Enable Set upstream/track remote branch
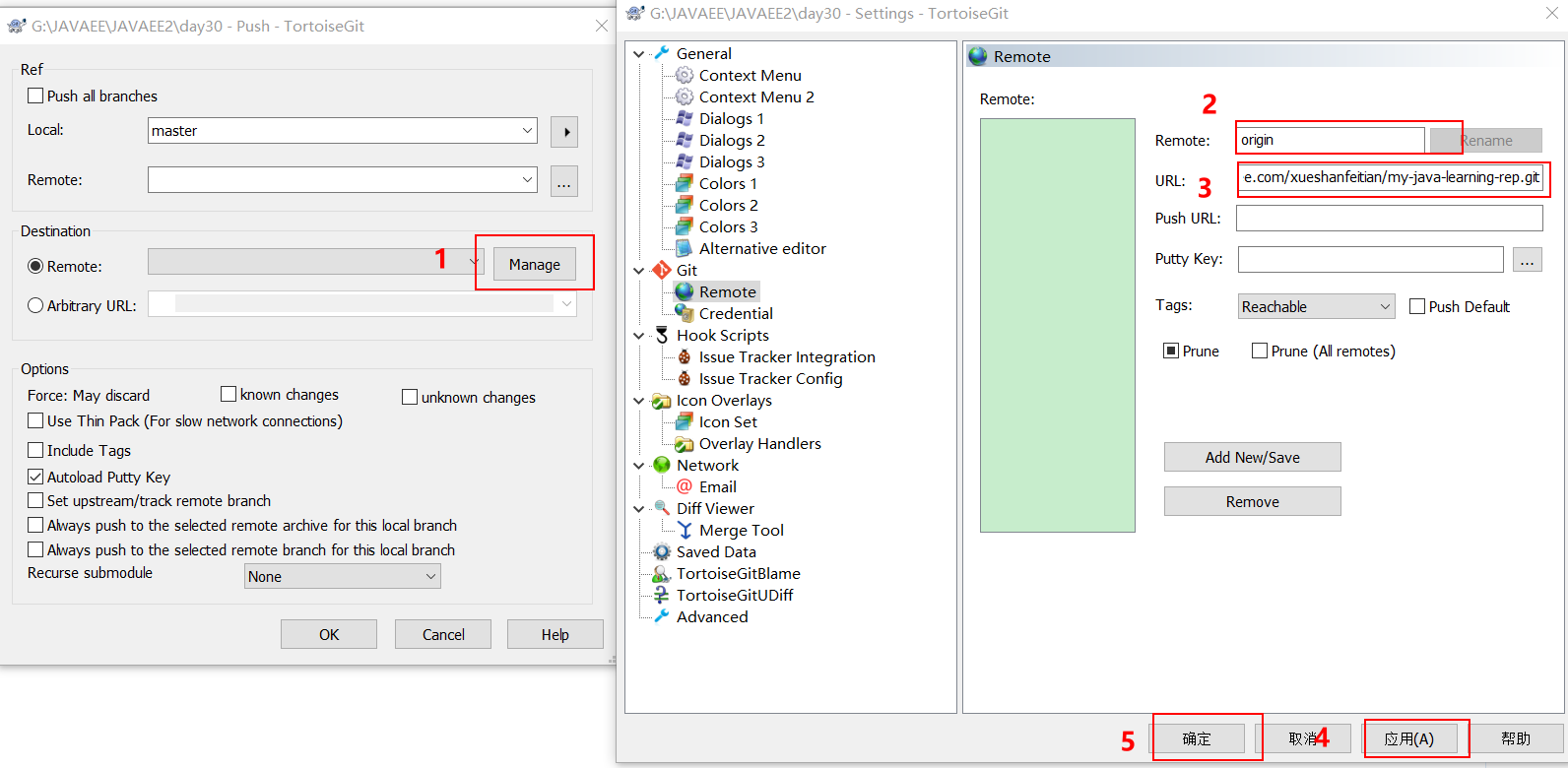This screenshot has width=1568, height=768. [x=35, y=500]
